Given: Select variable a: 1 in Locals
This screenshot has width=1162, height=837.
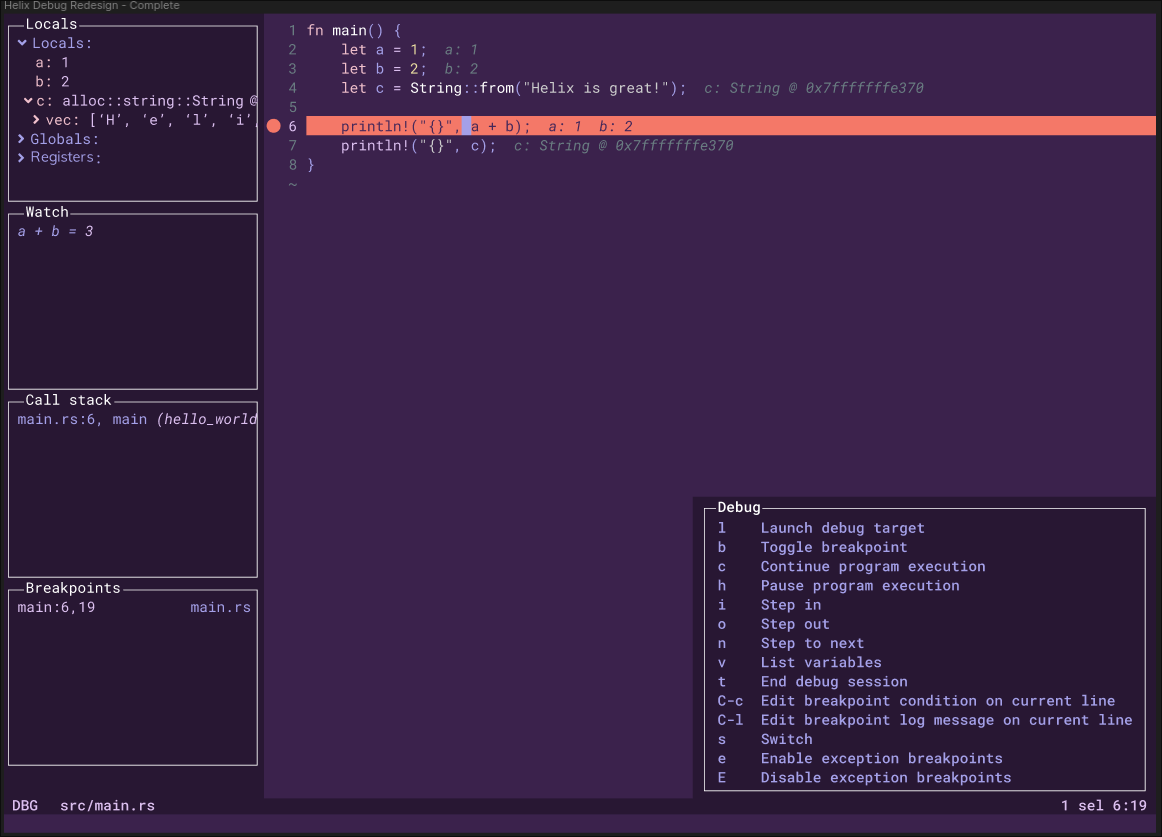Looking at the screenshot, I should [52, 62].
